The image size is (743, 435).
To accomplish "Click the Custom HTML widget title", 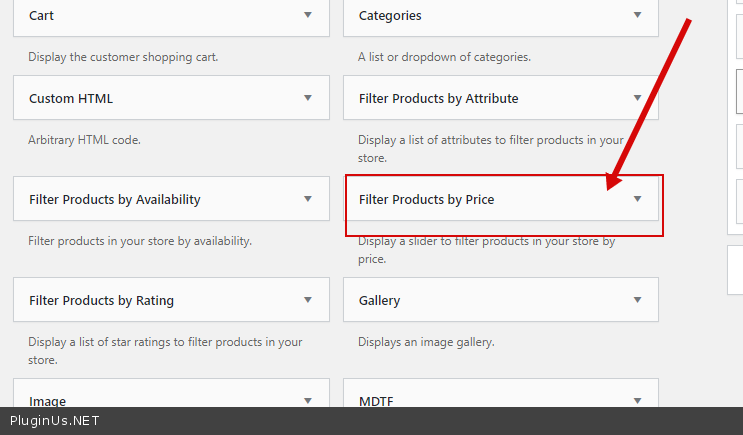I will coord(71,99).
